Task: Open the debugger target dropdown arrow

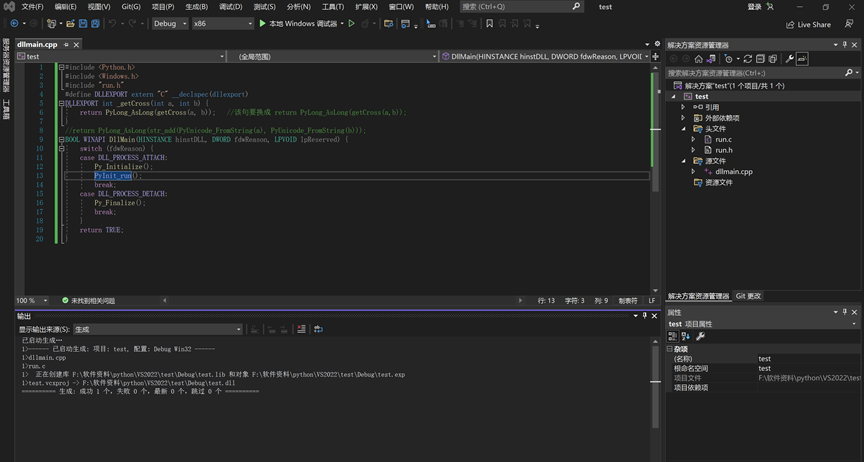Action: point(342,24)
